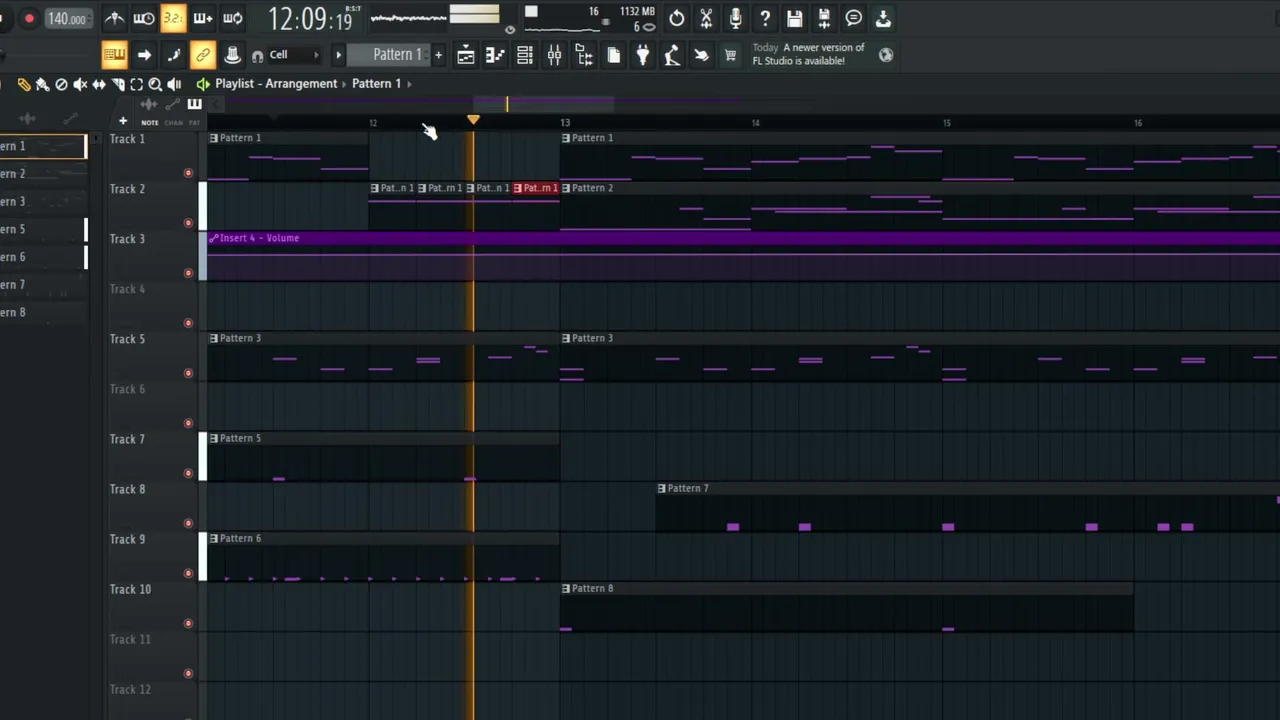
Task: Open the undo history icon
Action: tap(677, 18)
